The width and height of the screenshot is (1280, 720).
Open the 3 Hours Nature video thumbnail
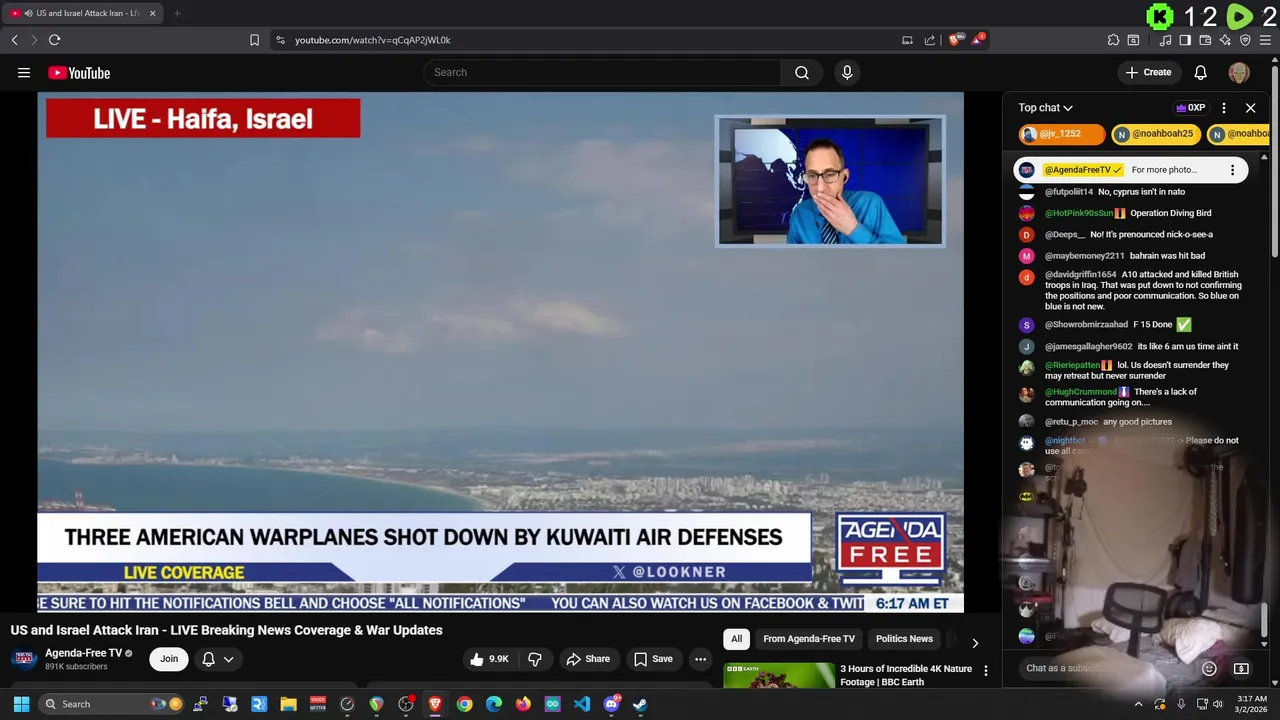point(779,676)
